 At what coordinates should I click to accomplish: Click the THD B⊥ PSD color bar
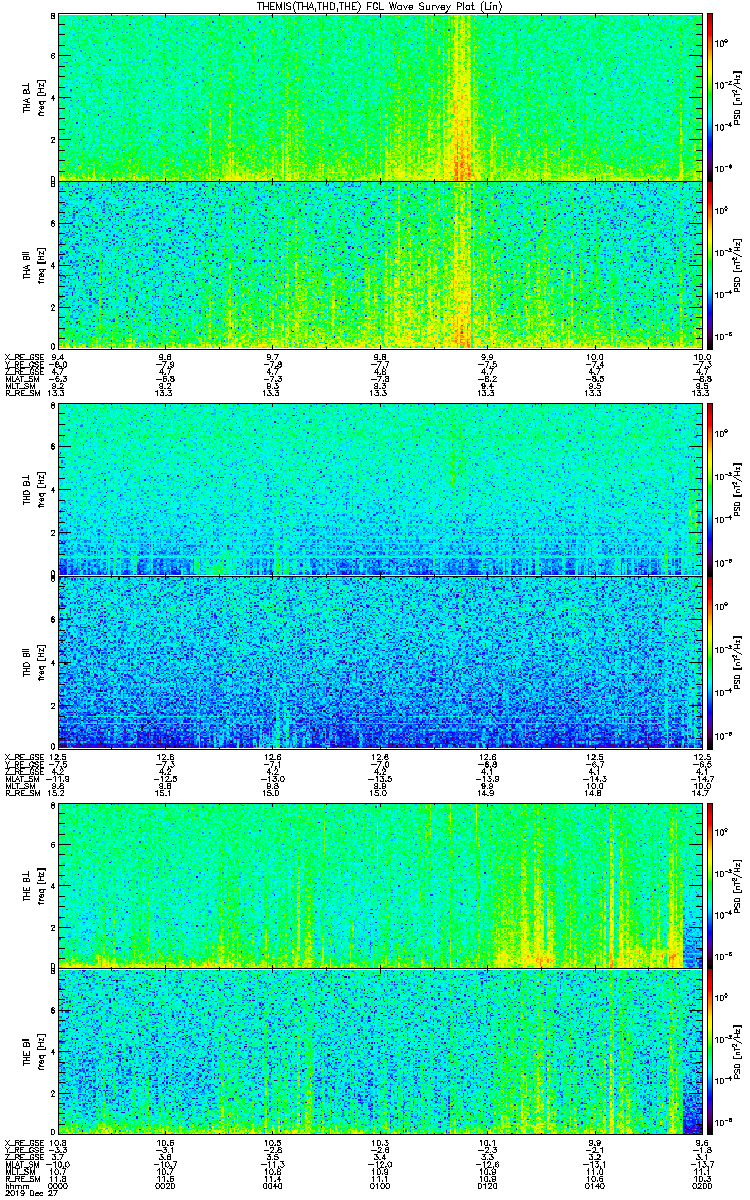(x=710, y=489)
